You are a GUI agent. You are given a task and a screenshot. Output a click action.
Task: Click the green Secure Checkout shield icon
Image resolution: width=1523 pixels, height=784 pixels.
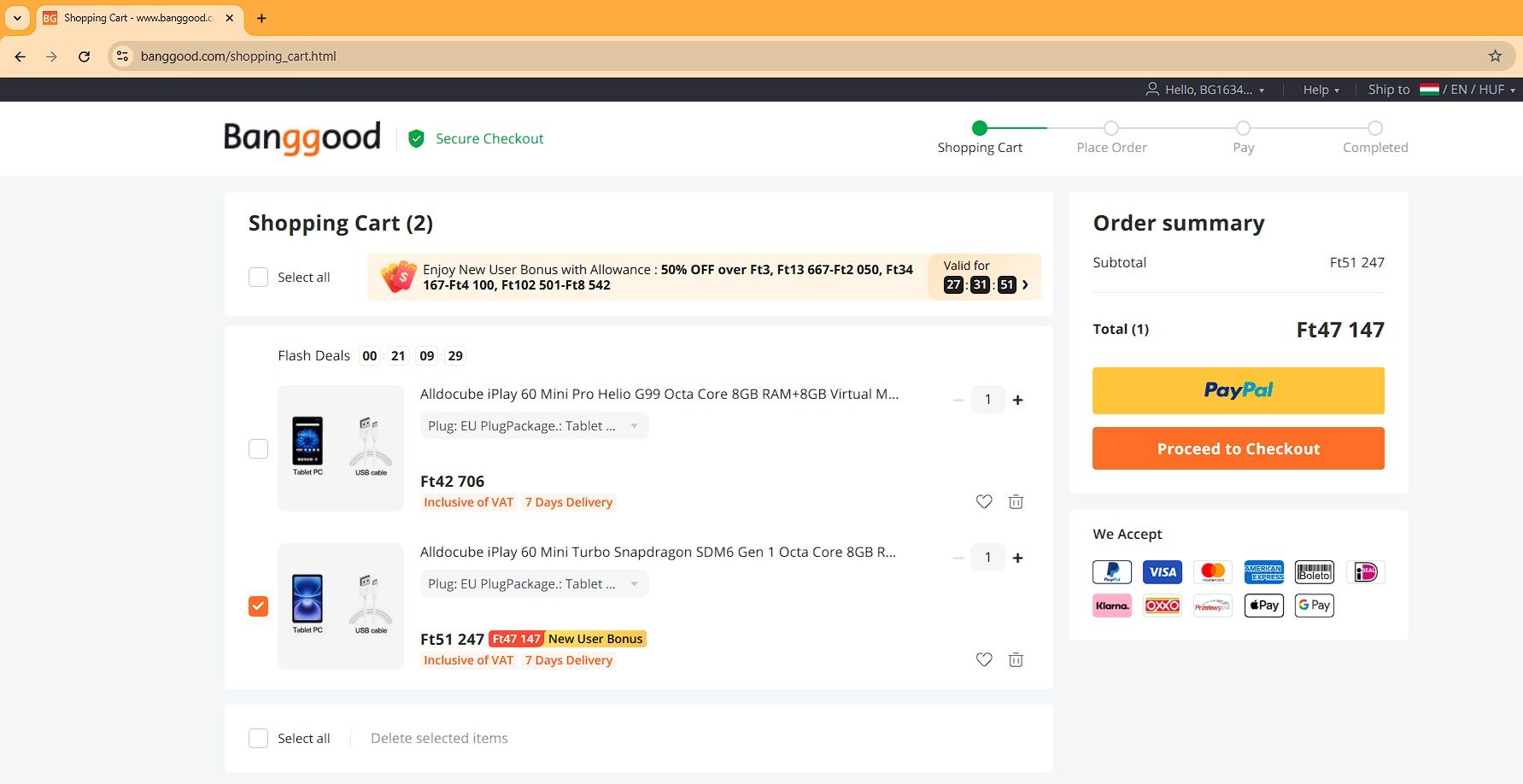pos(416,138)
